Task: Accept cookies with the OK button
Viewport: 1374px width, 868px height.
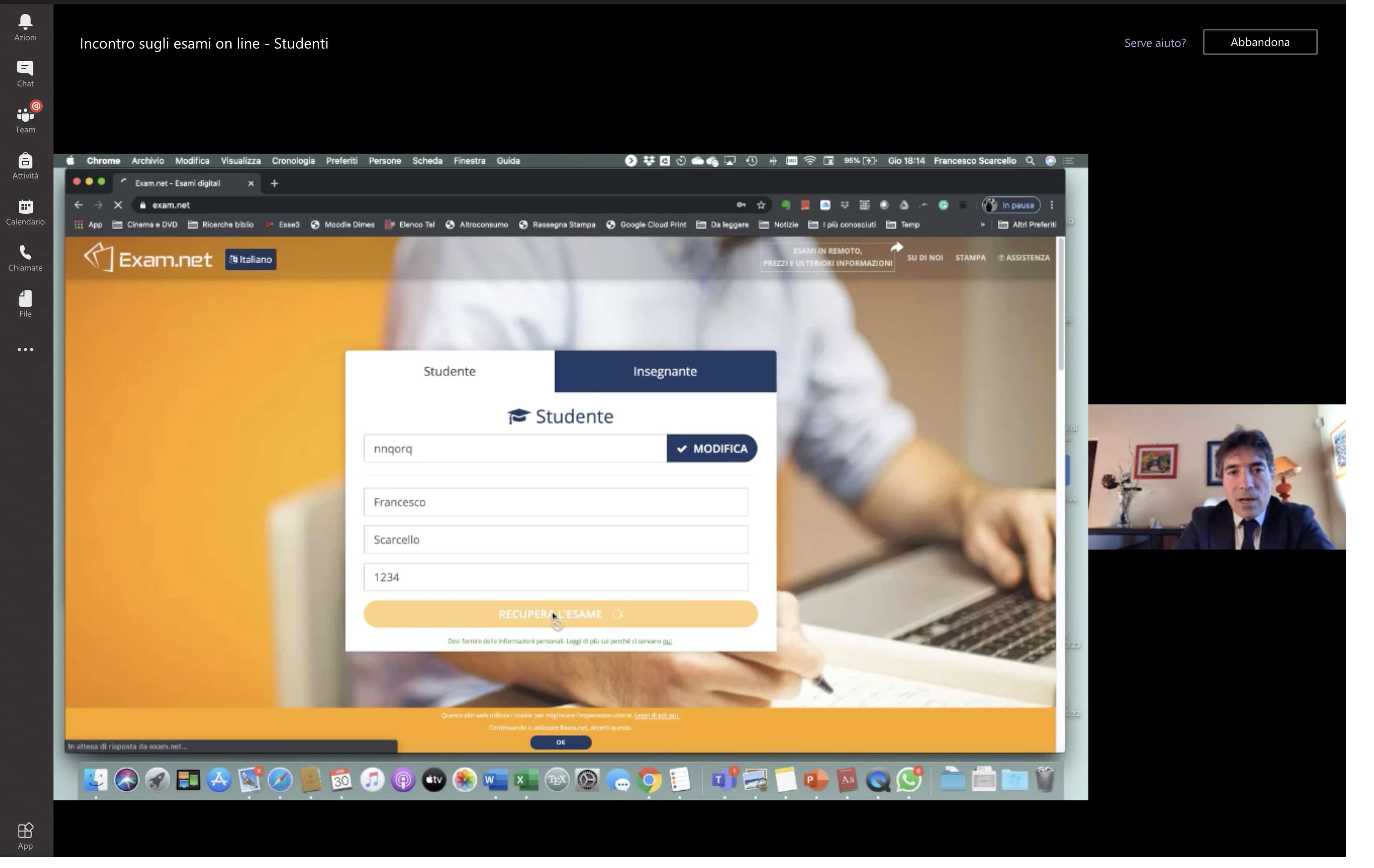Action: pos(560,742)
